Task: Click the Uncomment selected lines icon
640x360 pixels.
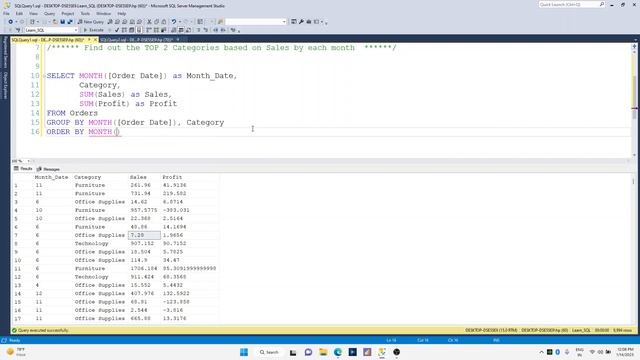Action: (206, 30)
